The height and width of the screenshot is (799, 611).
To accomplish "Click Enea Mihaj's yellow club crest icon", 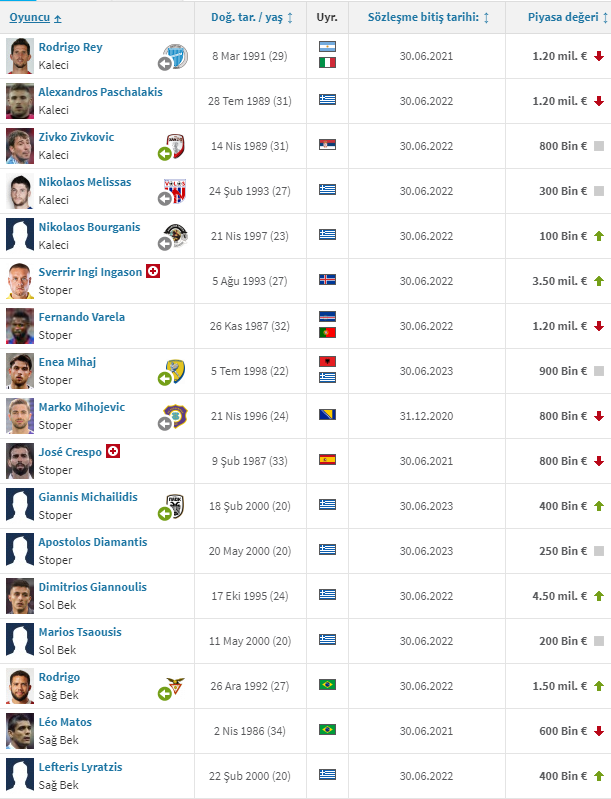I will click(175, 371).
